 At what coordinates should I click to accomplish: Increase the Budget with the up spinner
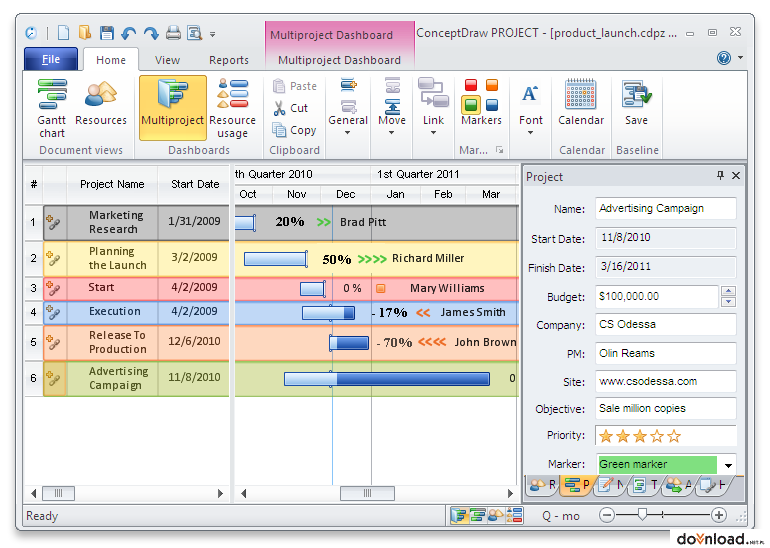point(728,291)
